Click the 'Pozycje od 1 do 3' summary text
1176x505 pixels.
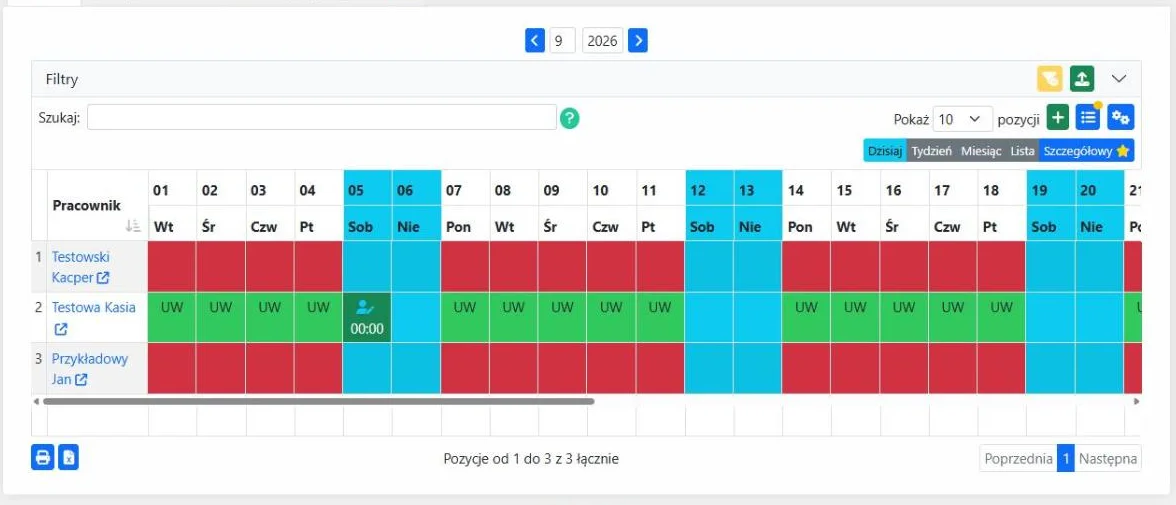[x=531, y=458]
